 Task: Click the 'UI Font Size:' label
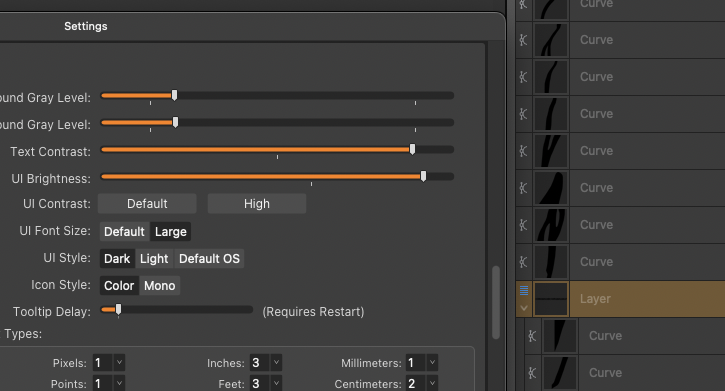55,231
